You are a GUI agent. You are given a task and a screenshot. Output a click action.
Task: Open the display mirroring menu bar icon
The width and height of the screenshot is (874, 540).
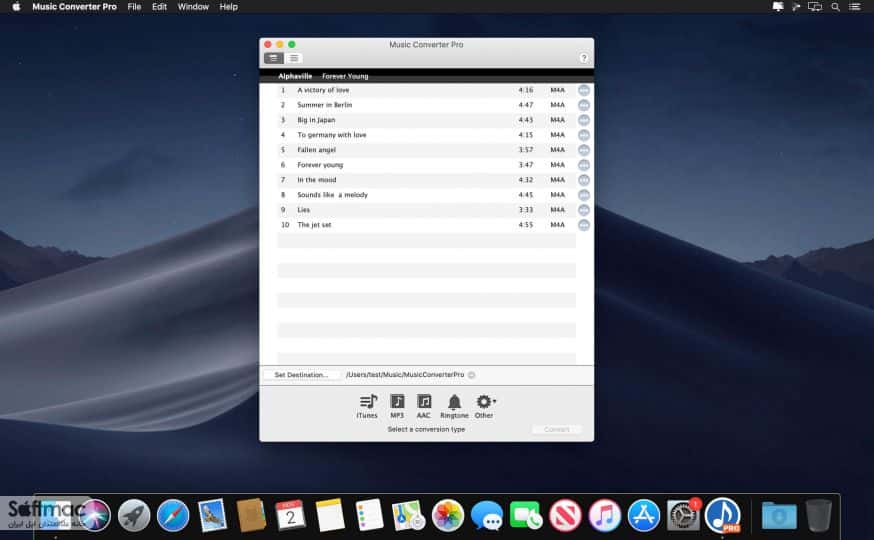coord(815,7)
